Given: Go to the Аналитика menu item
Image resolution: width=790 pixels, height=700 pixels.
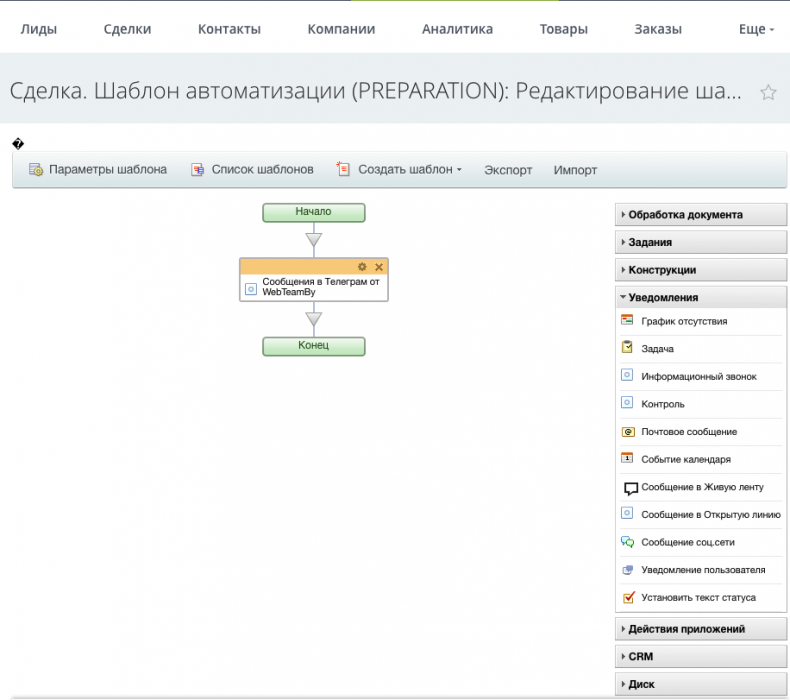Looking at the screenshot, I should [457, 29].
